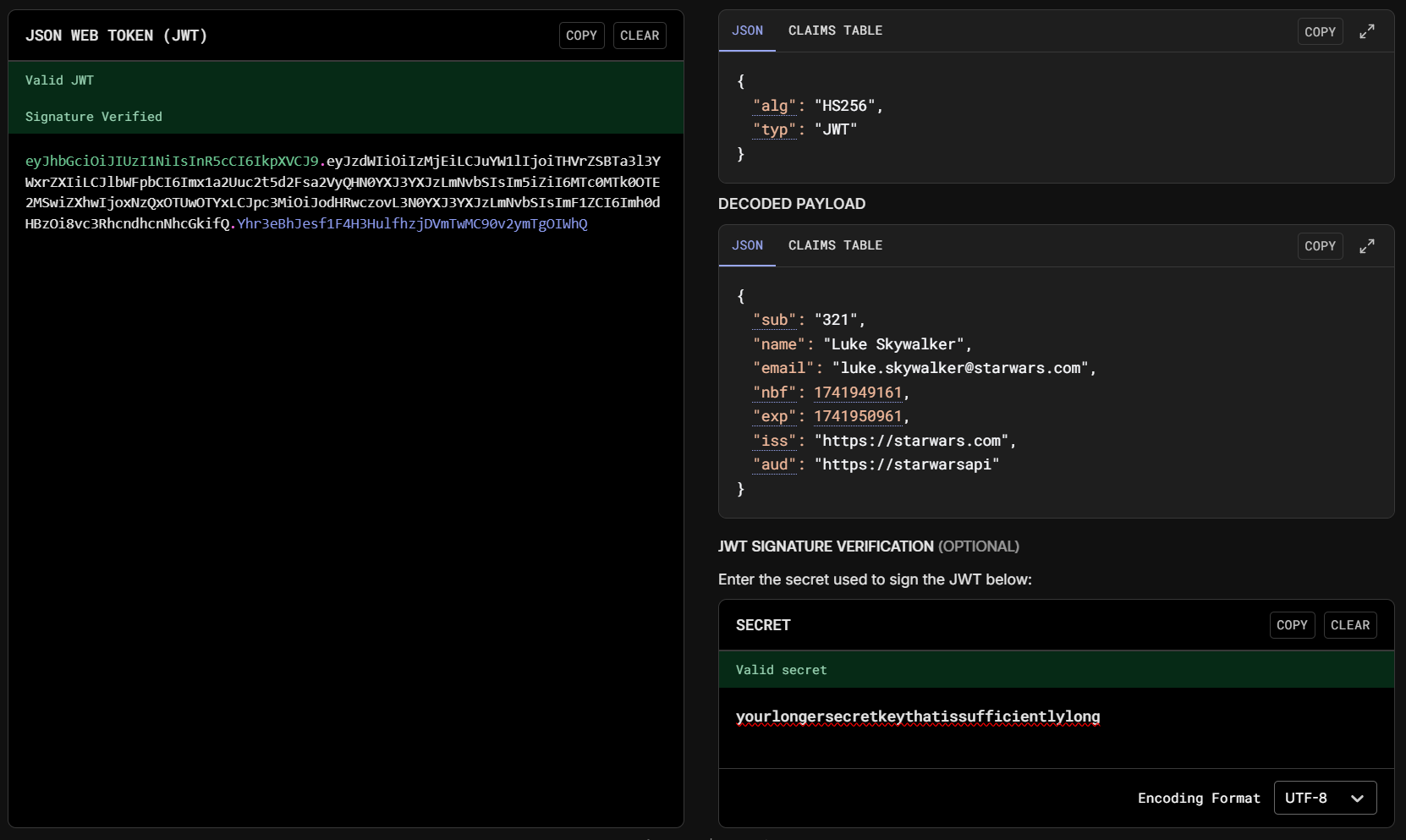Click the Decoded Payload heading
This screenshot has width=1406, height=840.
point(792,204)
